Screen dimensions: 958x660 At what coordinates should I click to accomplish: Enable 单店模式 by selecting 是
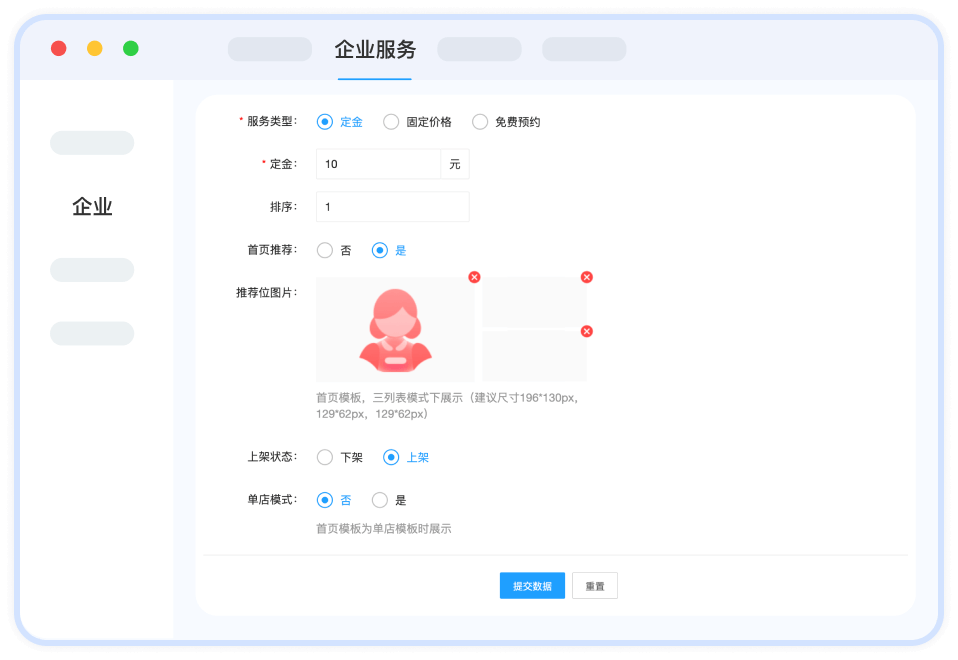[x=380, y=500]
